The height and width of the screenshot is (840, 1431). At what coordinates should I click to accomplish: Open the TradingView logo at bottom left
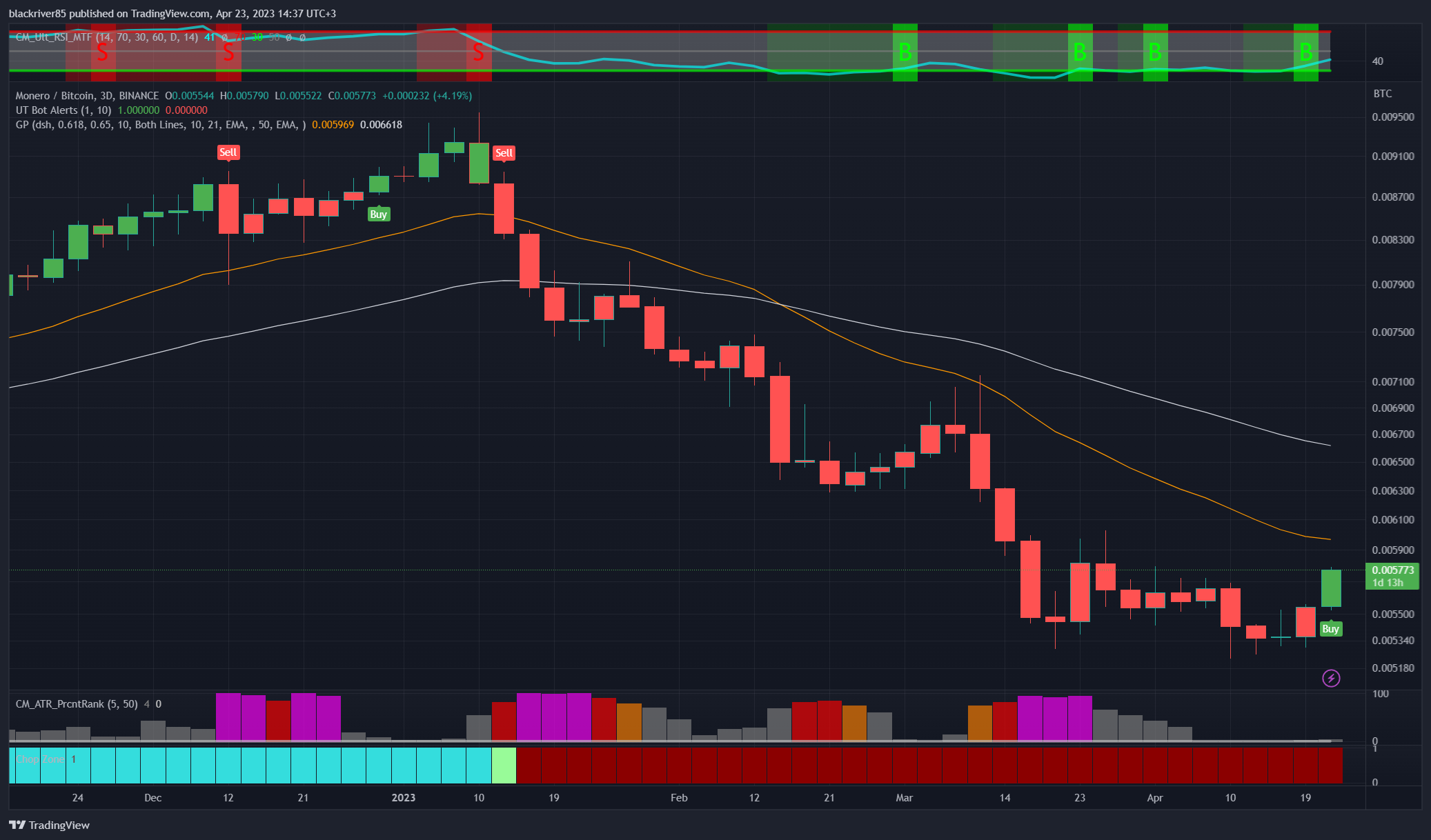click(49, 825)
